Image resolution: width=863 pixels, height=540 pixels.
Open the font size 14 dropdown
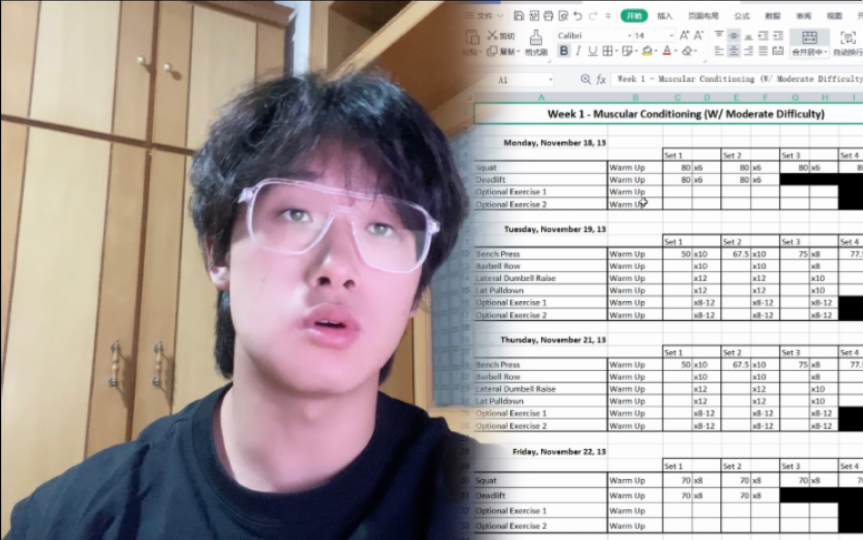coord(671,36)
